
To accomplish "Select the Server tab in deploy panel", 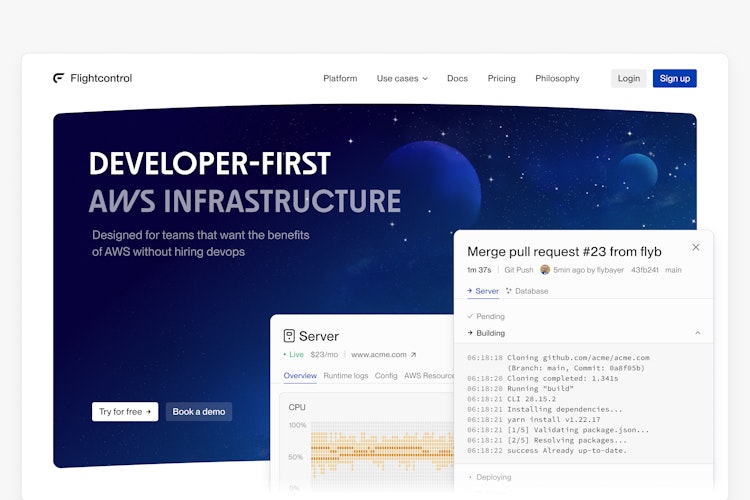I will (x=483, y=291).
